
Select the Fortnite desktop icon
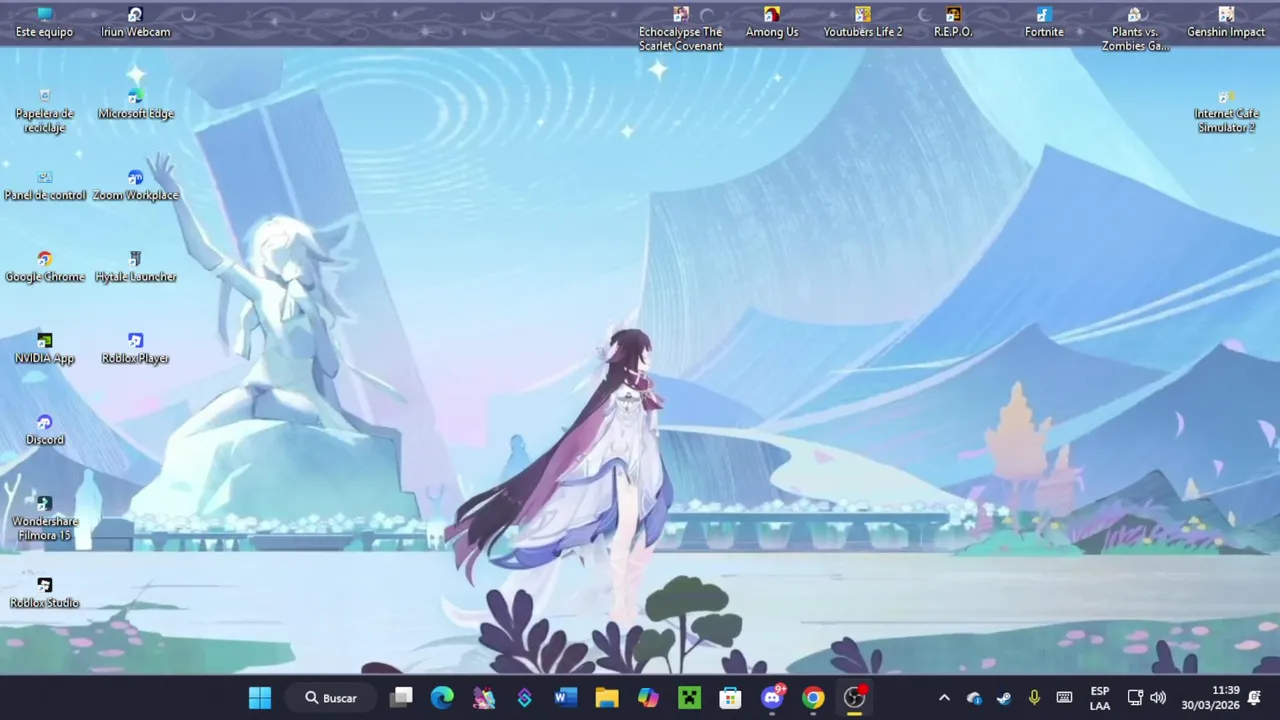[x=1044, y=22]
